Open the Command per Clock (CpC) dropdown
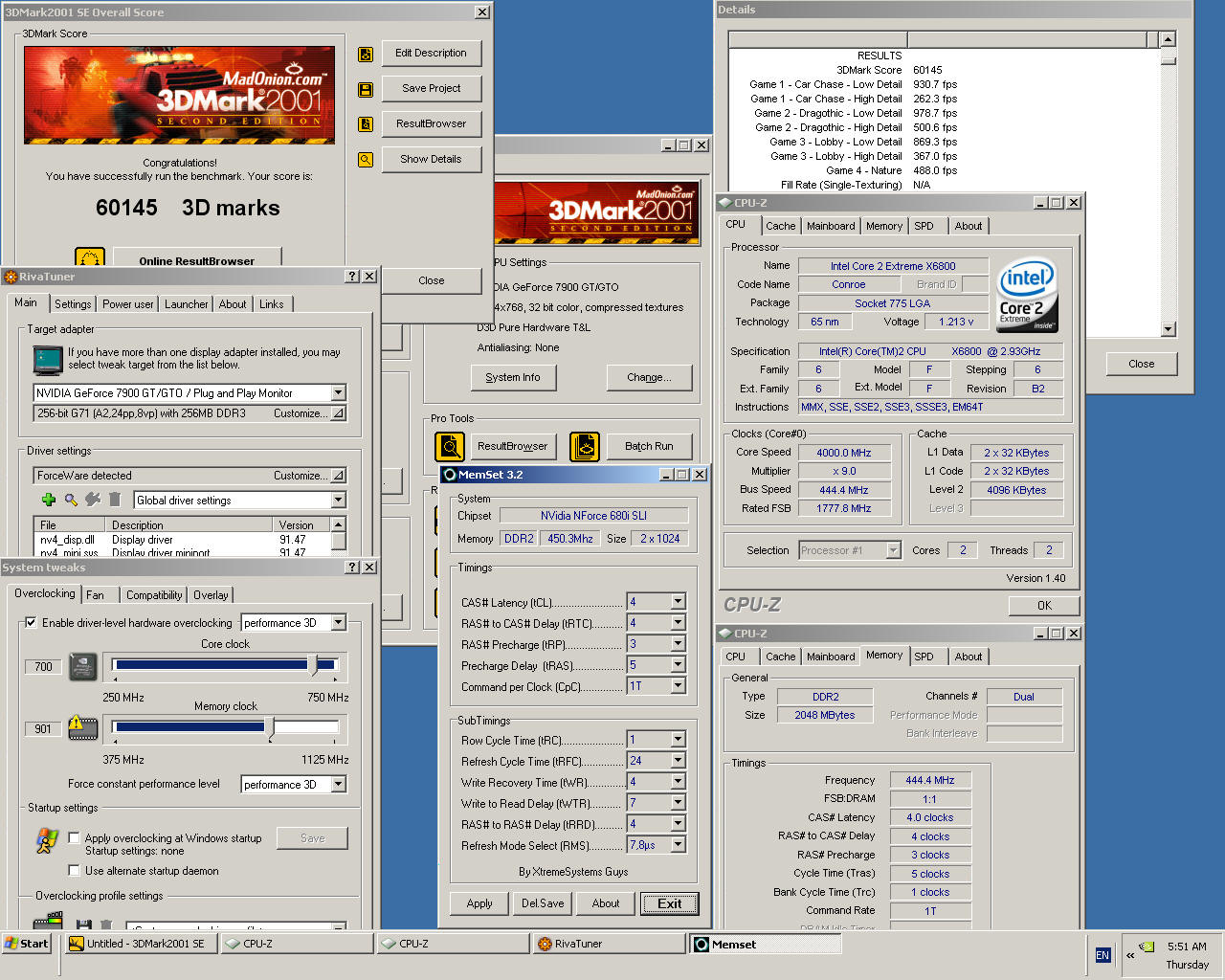Image resolution: width=1225 pixels, height=980 pixels. click(x=678, y=686)
